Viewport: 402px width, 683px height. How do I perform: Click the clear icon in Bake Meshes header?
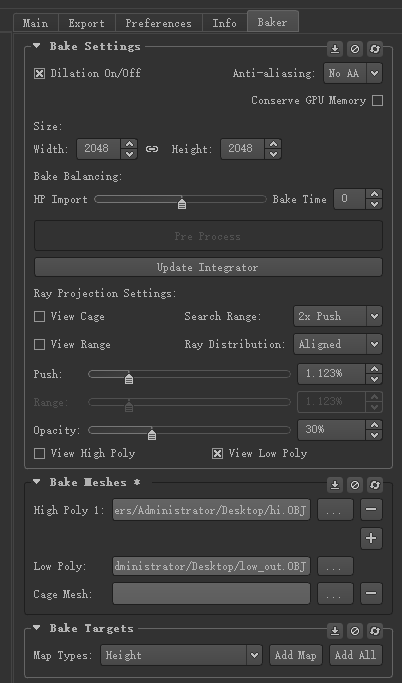[x=355, y=485]
